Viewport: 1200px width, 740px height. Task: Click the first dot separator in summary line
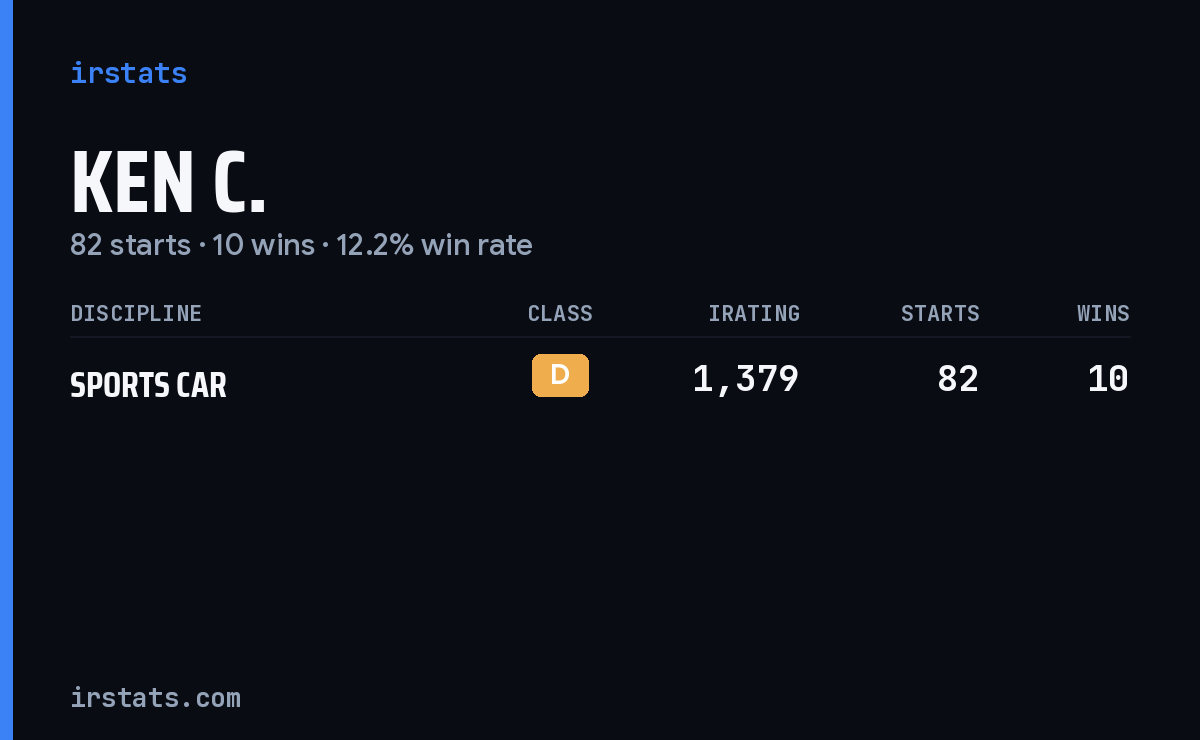(x=201, y=246)
